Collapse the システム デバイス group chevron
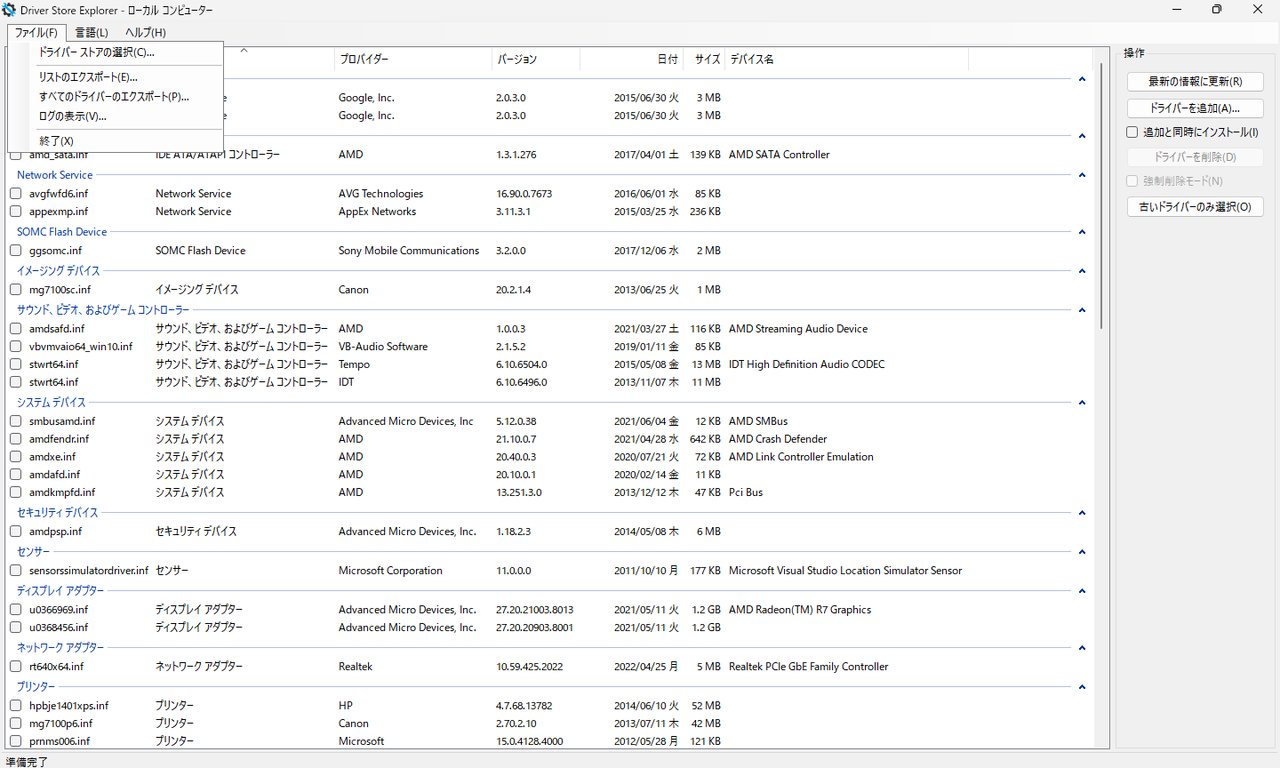This screenshot has width=1280, height=768. click(x=1082, y=403)
